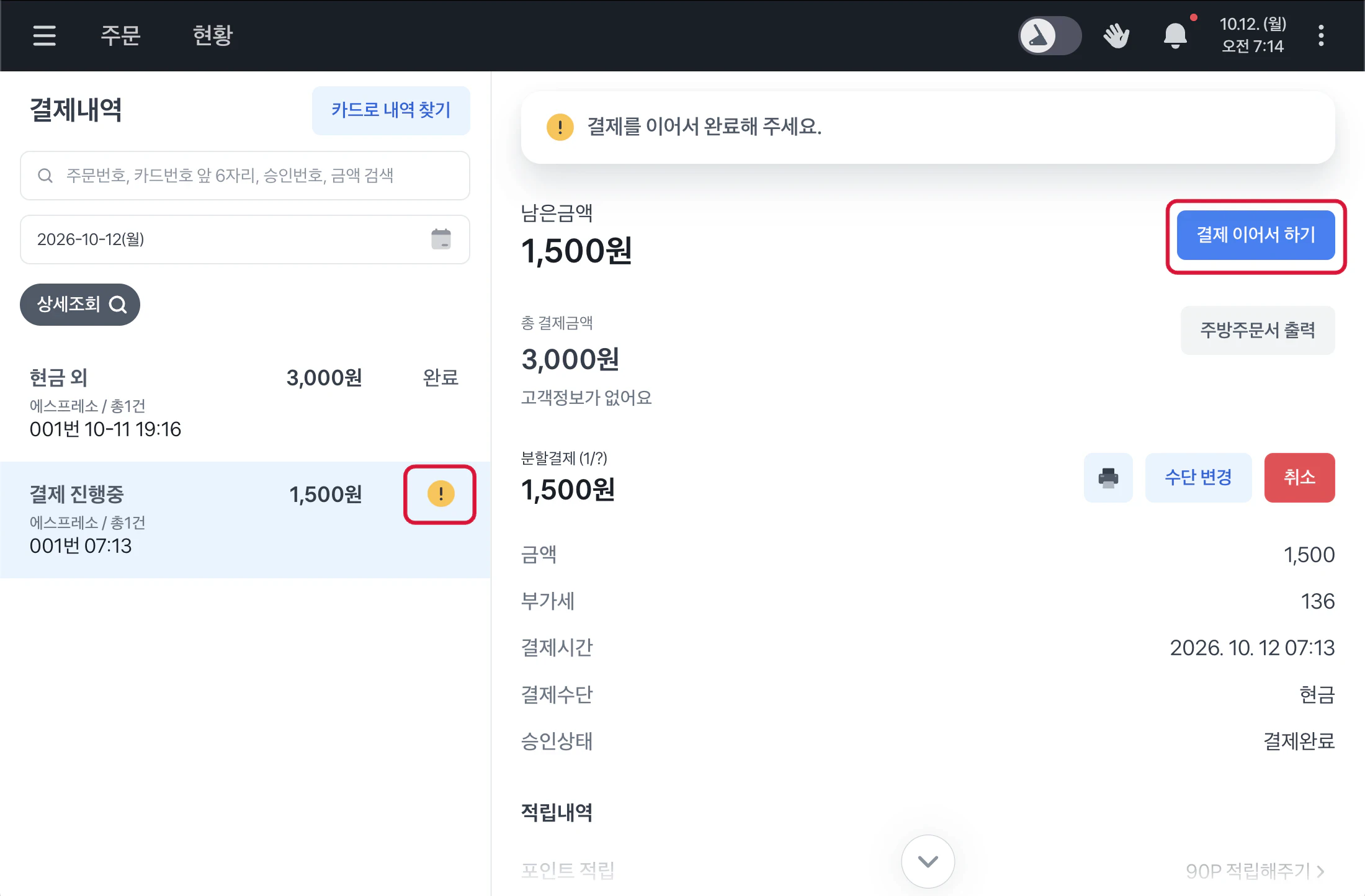Open the three-dot more options menu
Image resolution: width=1365 pixels, height=896 pixels.
coord(1321,35)
